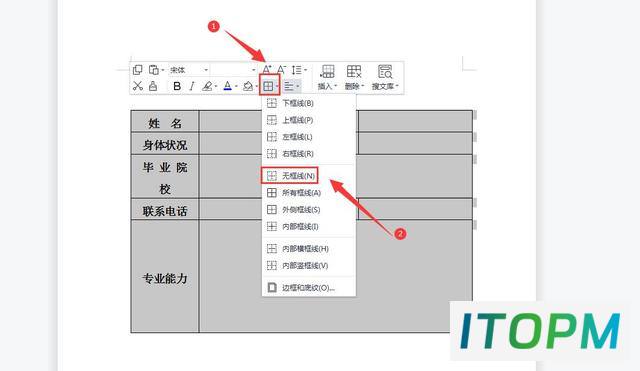This screenshot has width=640, height=371.
Task: Expand the font size dropdown box
Action: click(x=233, y=70)
